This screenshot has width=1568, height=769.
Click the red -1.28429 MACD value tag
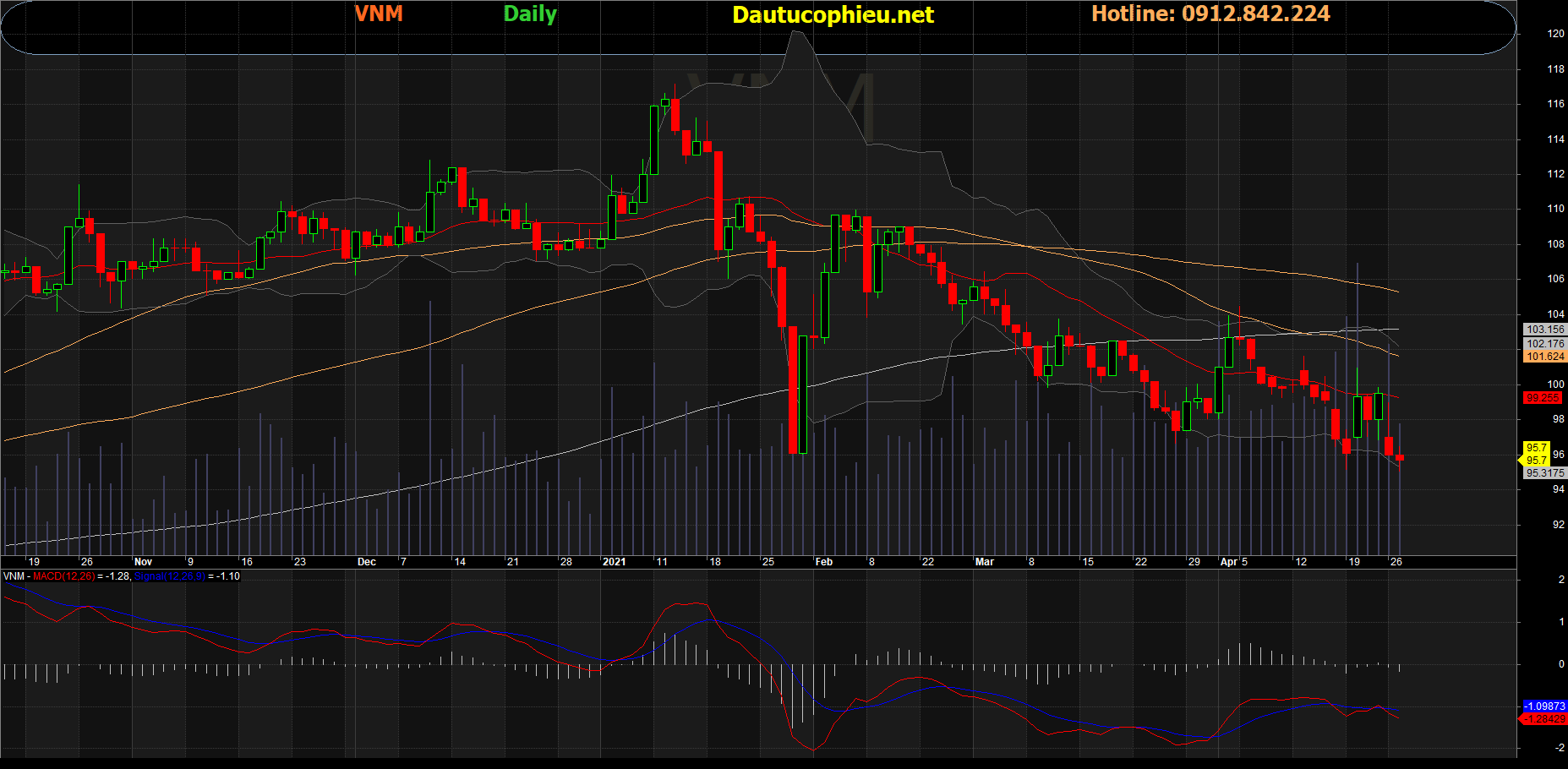[1544, 719]
